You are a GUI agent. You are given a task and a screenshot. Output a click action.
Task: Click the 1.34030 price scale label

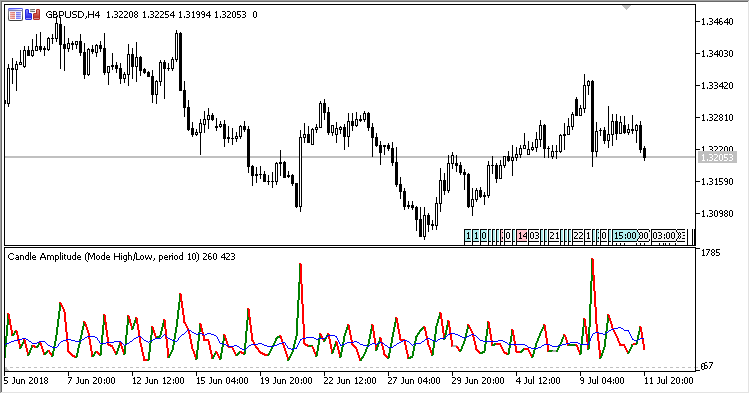pos(717,54)
